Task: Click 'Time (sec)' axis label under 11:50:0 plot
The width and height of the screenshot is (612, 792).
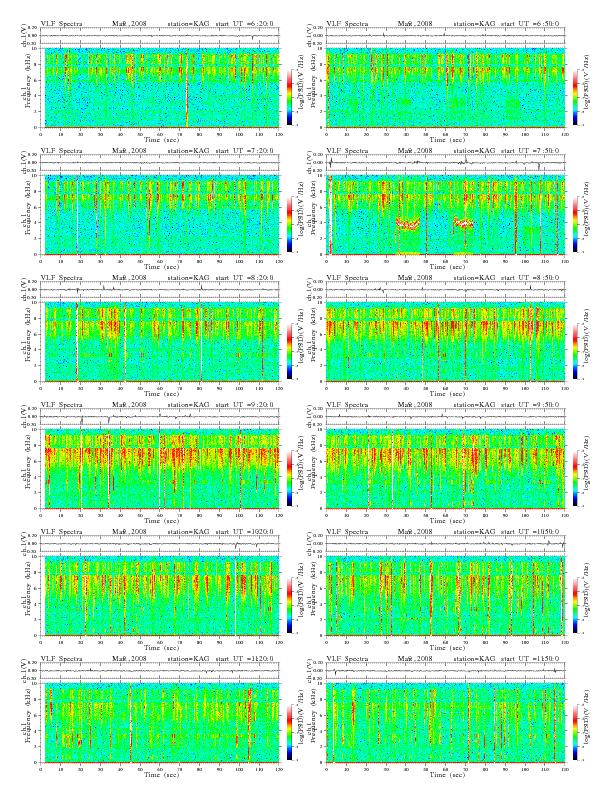Action: coord(447,774)
